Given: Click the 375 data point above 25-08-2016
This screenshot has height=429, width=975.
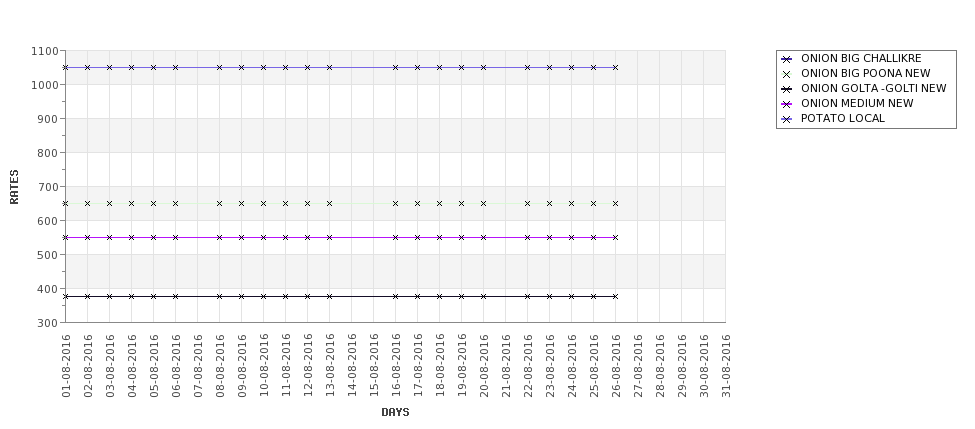Looking at the screenshot, I should [593, 297].
